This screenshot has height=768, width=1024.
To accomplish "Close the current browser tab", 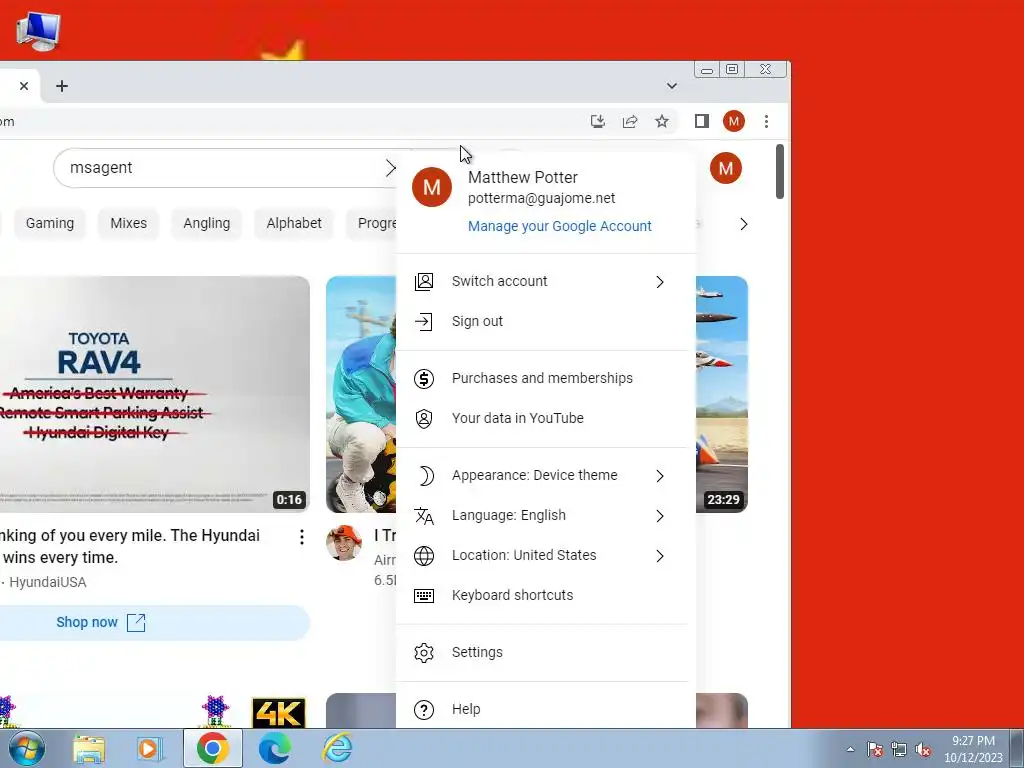I will pos(24,86).
